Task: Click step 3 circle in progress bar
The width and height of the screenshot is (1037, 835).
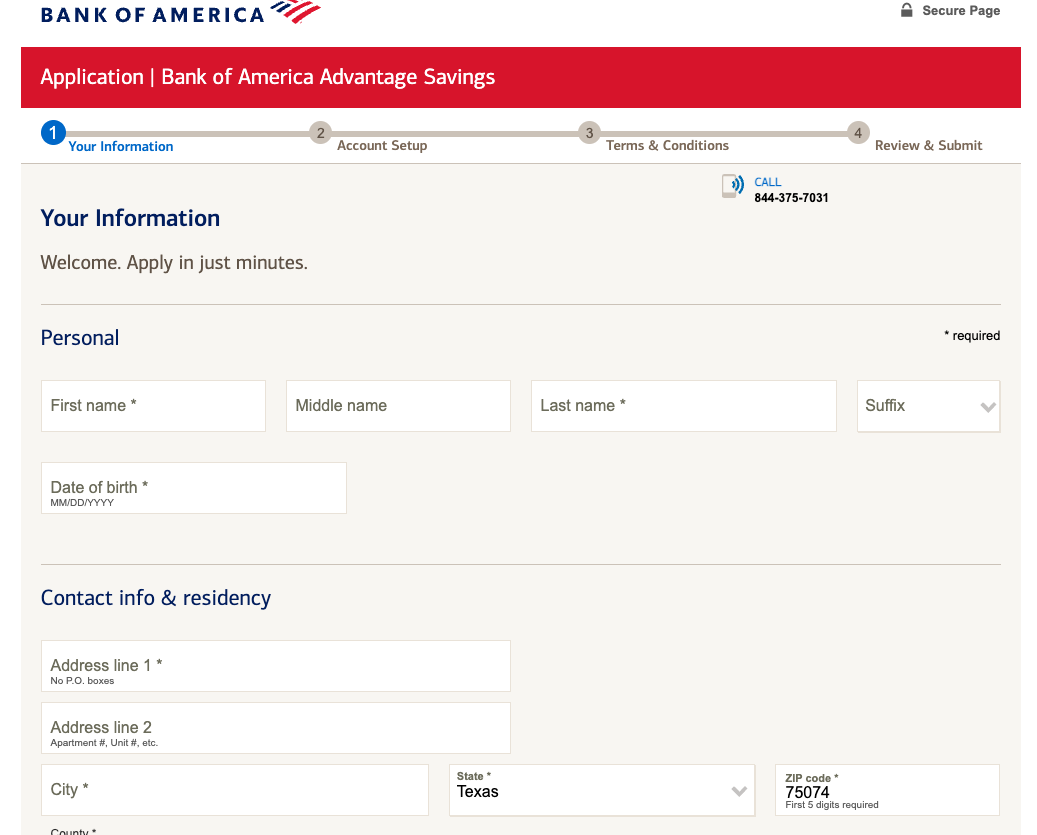Action: [x=589, y=133]
